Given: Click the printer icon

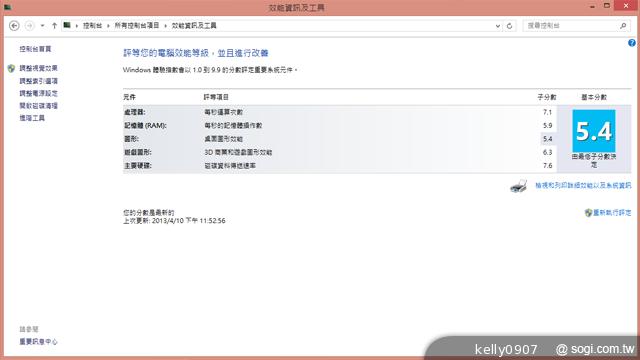Looking at the screenshot, I should (518, 186).
